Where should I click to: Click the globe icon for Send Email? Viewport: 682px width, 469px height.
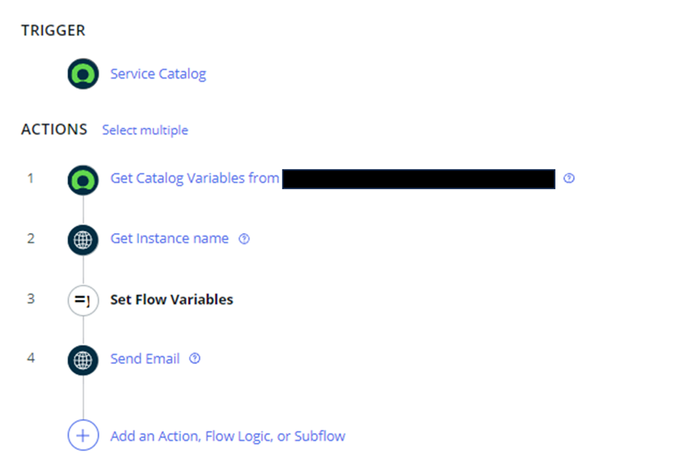[83, 360]
